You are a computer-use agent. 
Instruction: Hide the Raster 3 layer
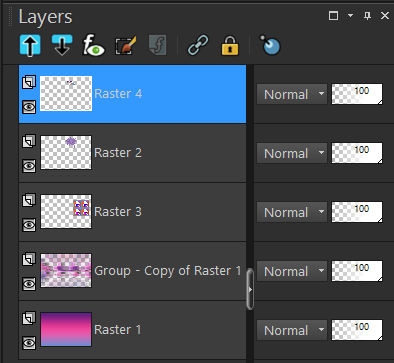click(29, 225)
